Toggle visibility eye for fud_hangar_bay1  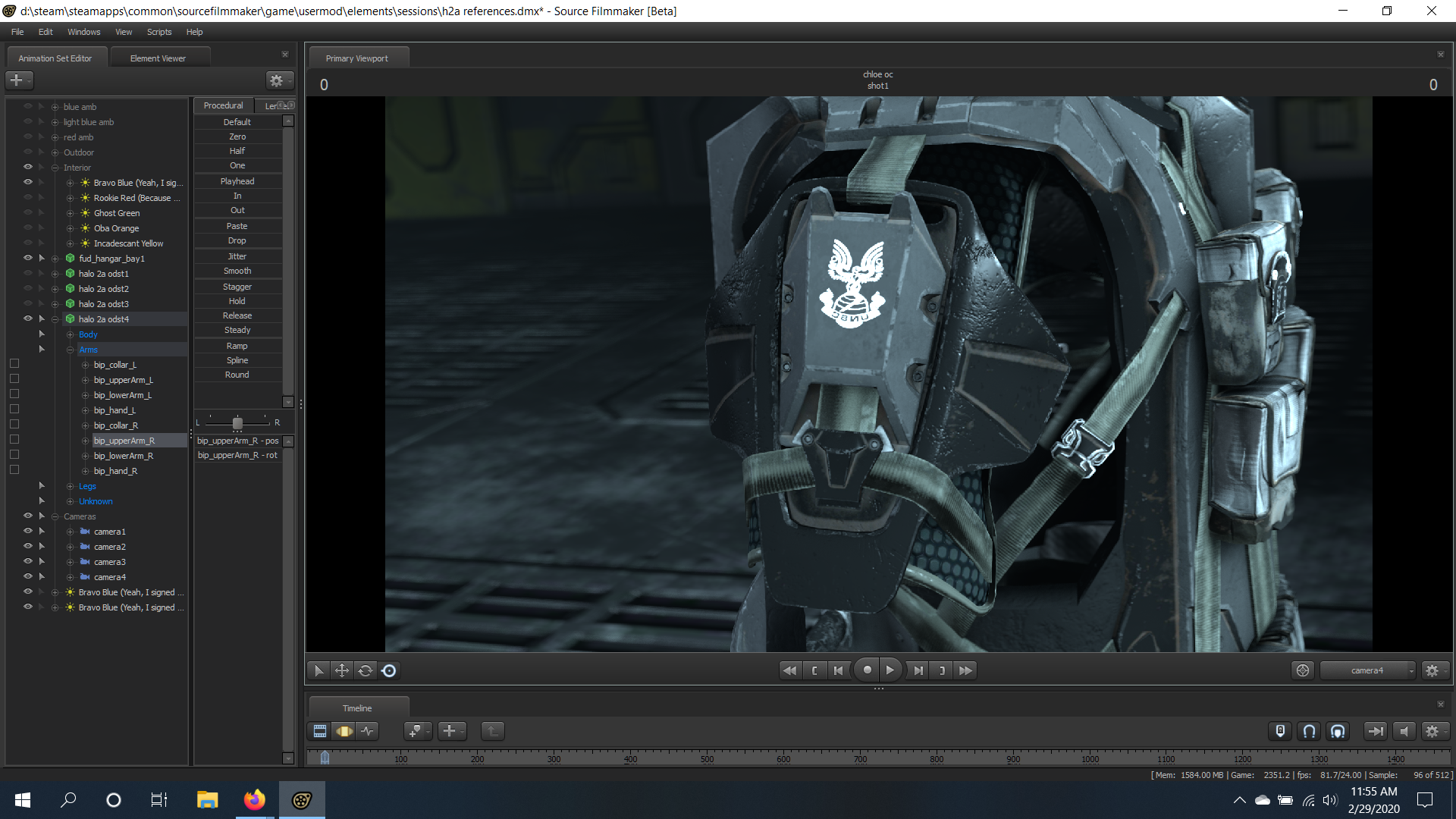(x=28, y=258)
